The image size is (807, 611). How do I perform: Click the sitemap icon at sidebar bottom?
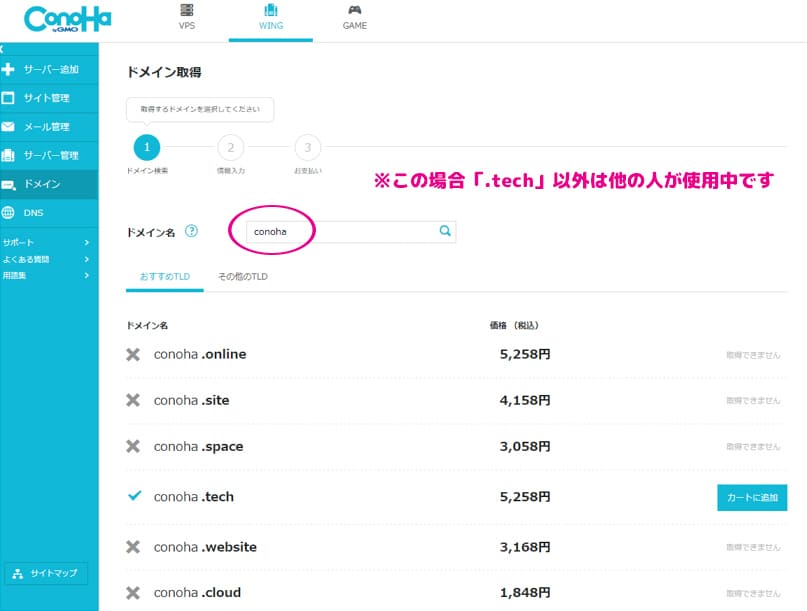click(x=17, y=573)
